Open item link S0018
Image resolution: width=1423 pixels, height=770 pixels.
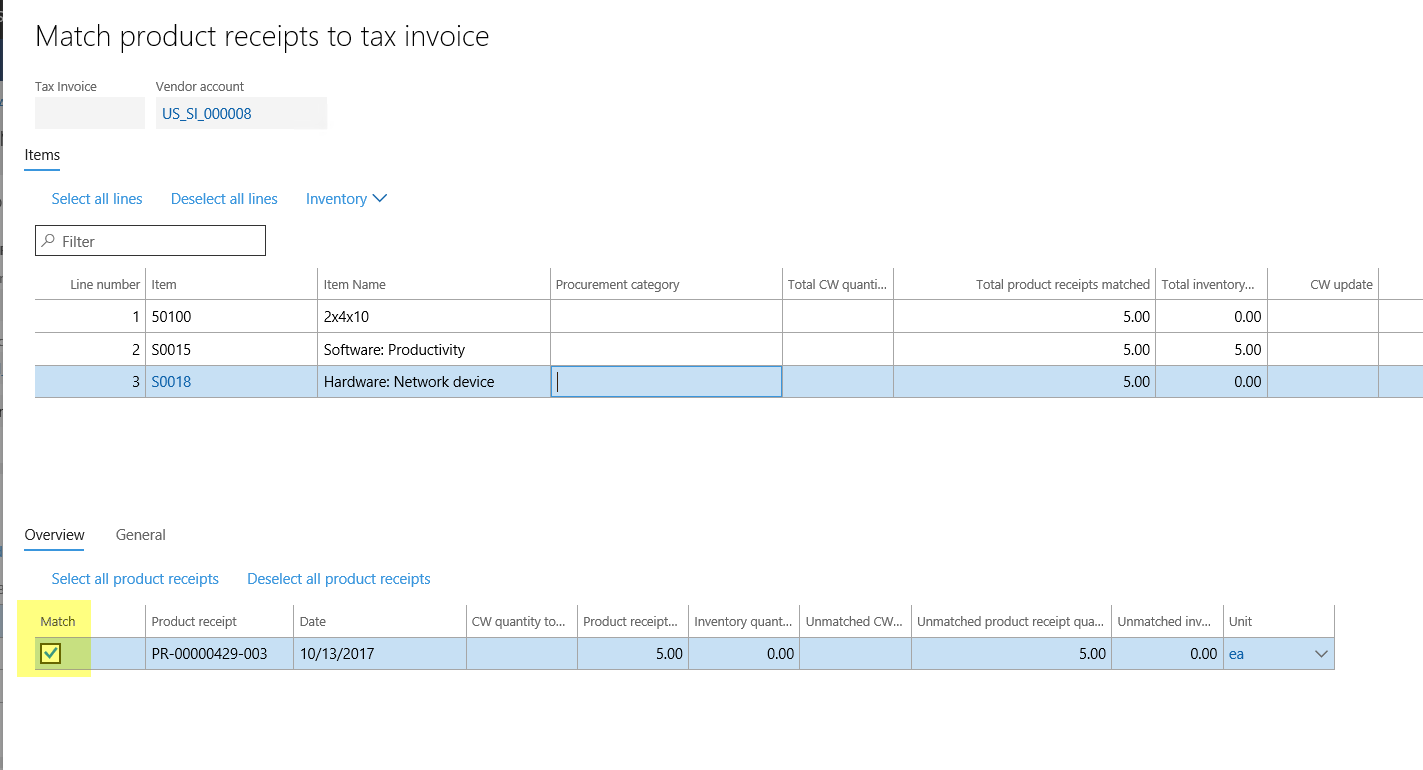tap(171, 381)
